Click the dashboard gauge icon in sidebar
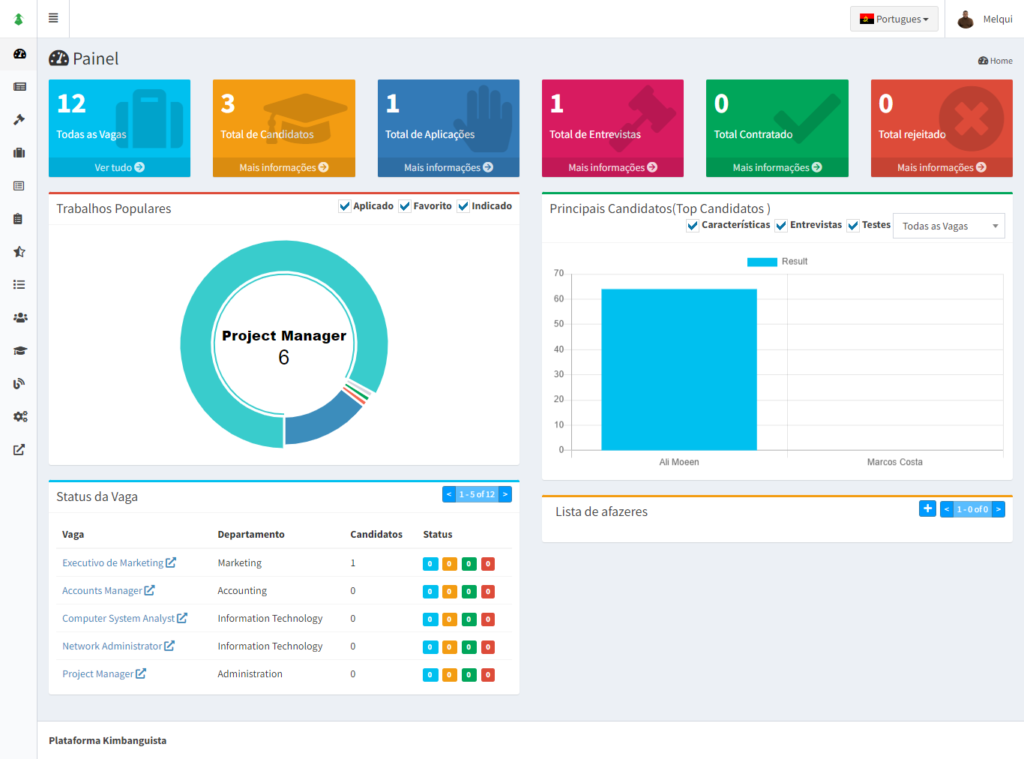1024x759 pixels. coord(19,54)
